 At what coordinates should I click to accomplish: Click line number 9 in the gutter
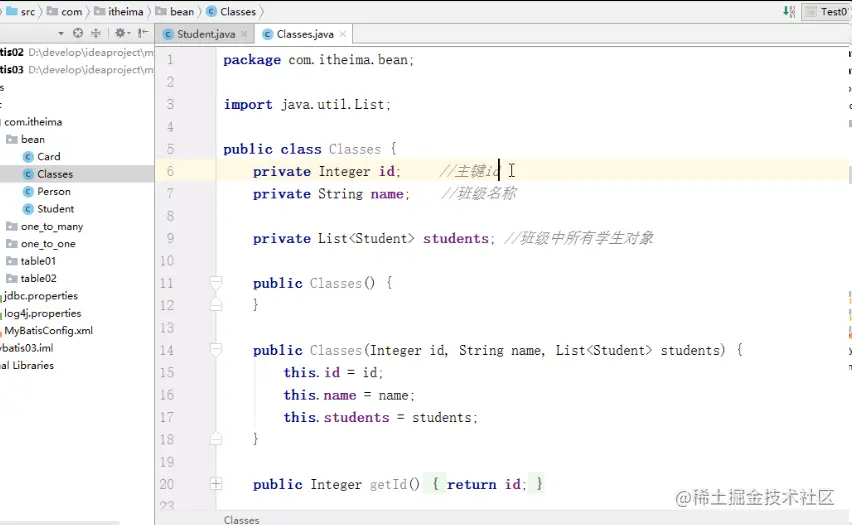[x=170, y=238]
